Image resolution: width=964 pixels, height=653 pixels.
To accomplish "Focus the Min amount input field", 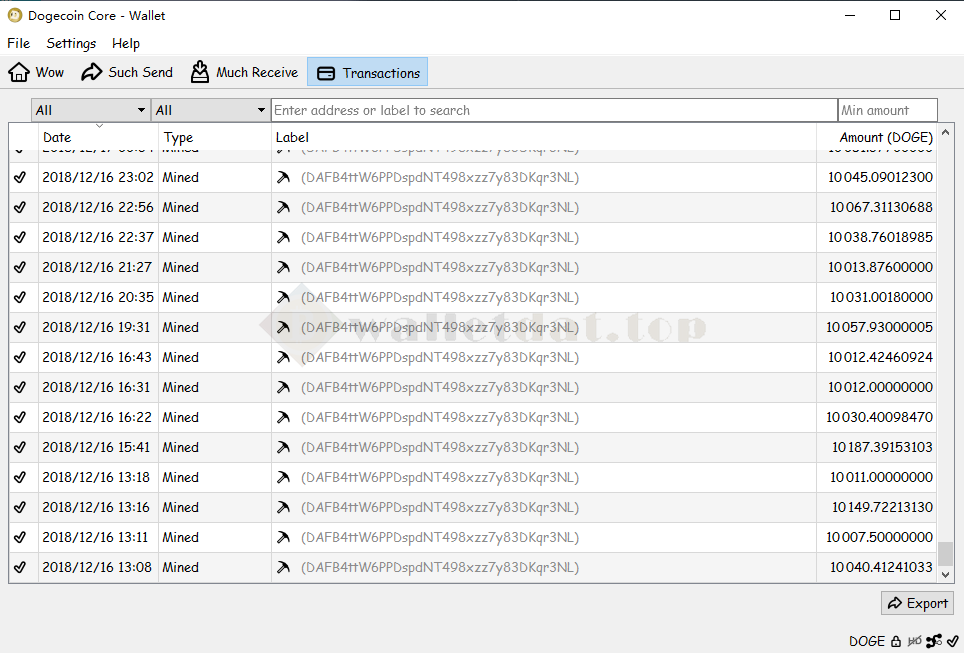I will point(887,110).
